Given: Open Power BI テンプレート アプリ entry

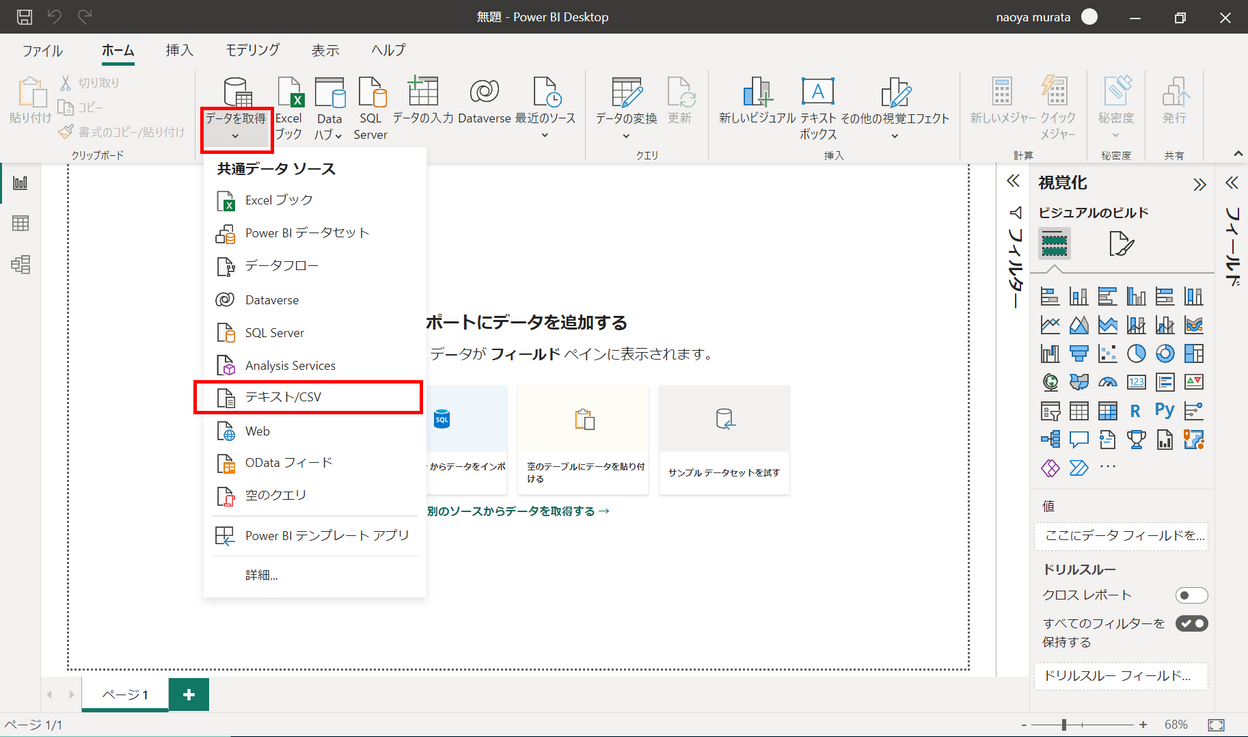Looking at the screenshot, I should click(313, 536).
